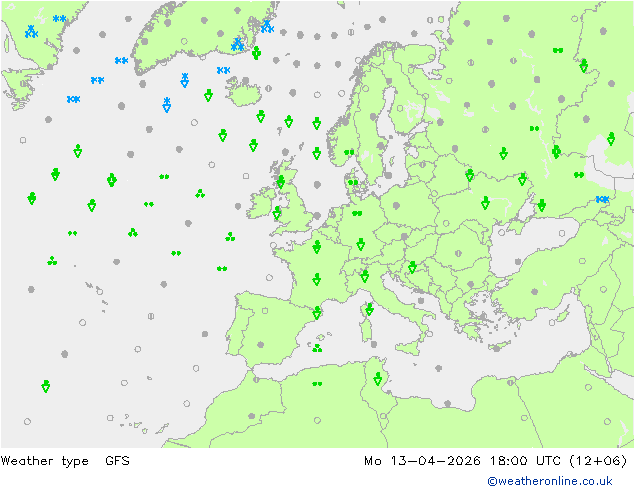Click the rain symbol on the French-Spanish Mediterranean coast
The width and height of the screenshot is (634, 490).
pos(317,313)
